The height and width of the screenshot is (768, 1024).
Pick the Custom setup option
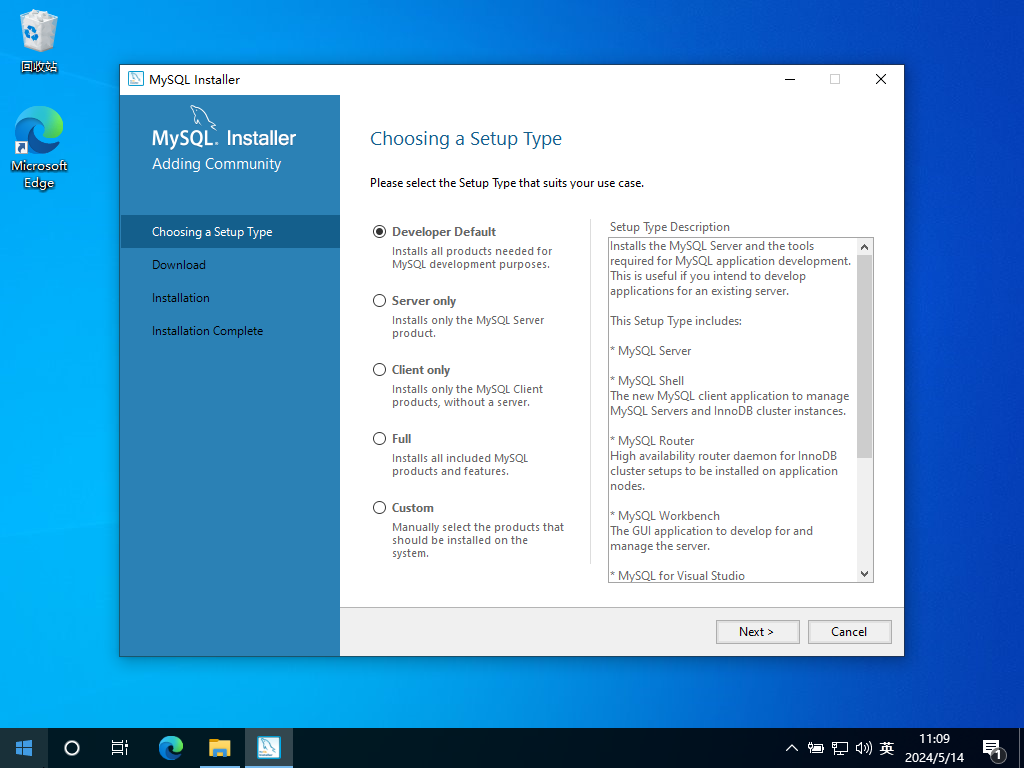point(380,508)
